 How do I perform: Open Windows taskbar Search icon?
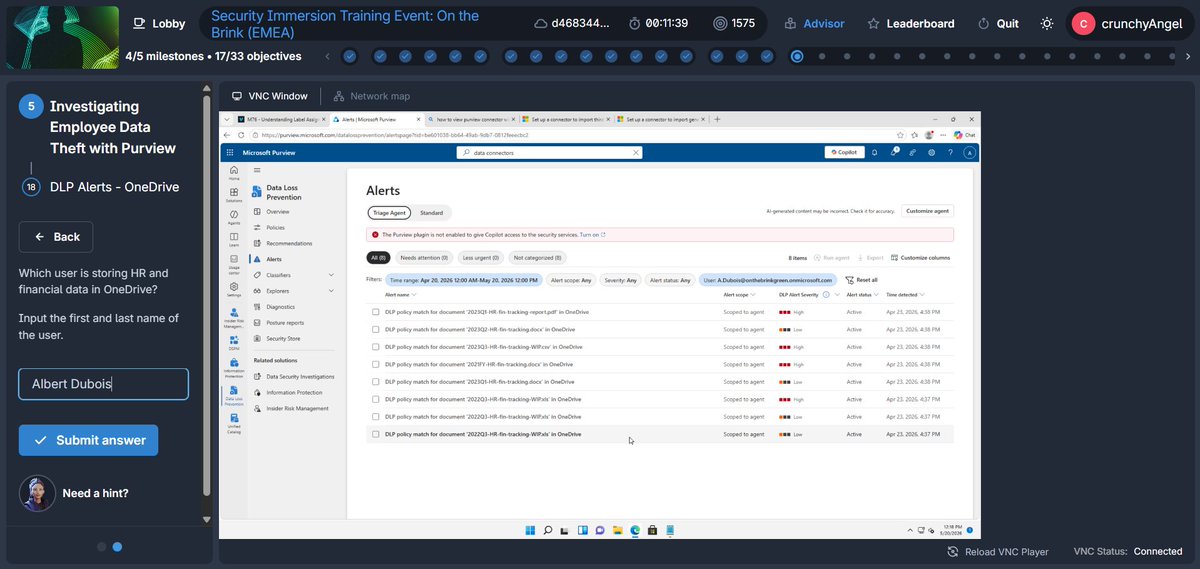coord(548,529)
